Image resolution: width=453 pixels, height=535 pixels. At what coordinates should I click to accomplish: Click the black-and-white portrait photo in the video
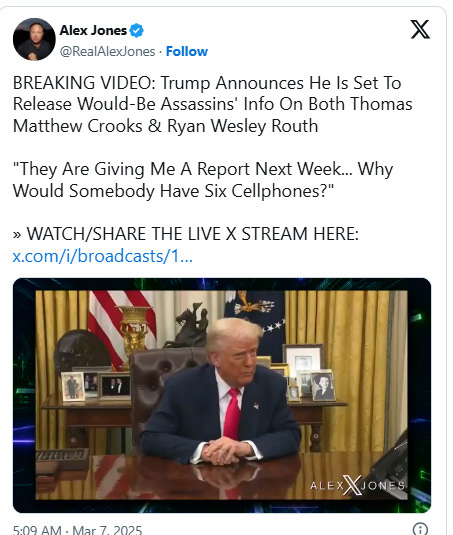click(323, 386)
